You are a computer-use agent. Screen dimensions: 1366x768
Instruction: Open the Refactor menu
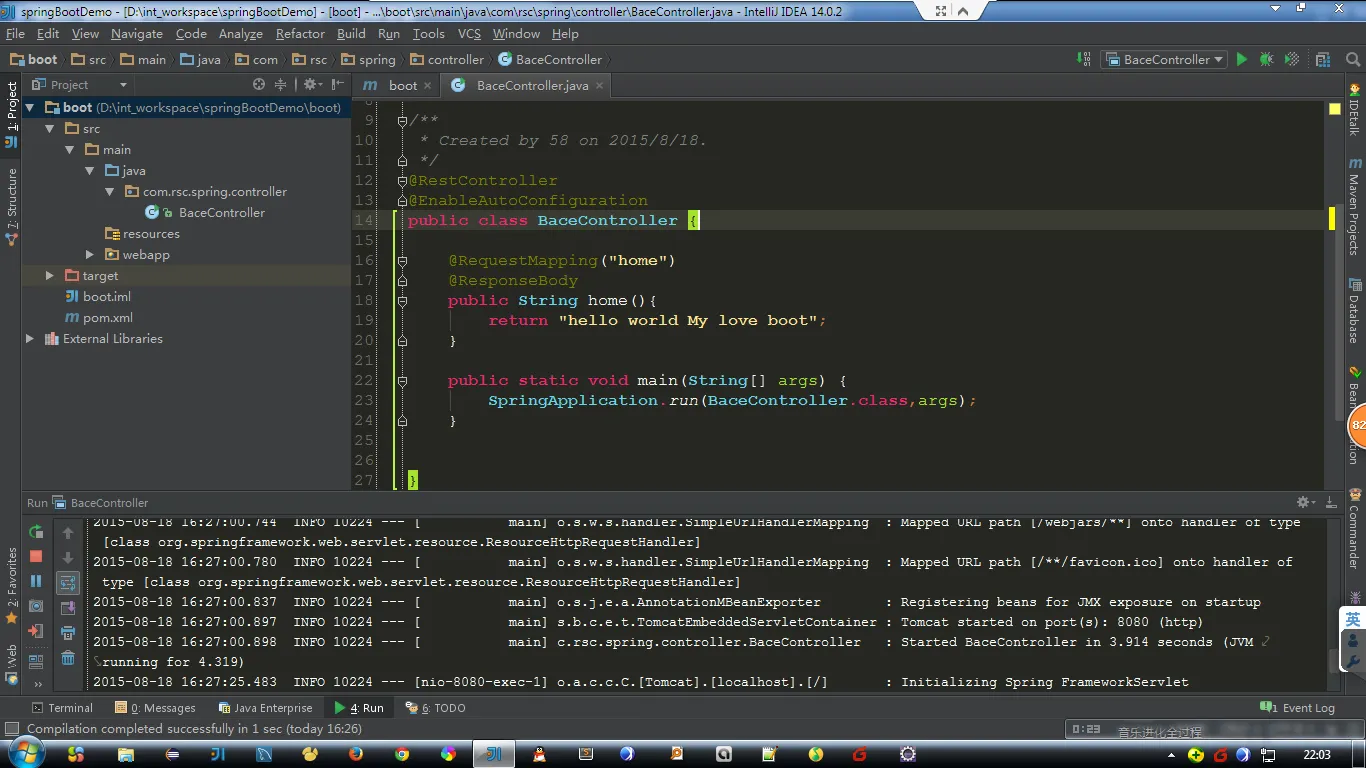point(300,33)
